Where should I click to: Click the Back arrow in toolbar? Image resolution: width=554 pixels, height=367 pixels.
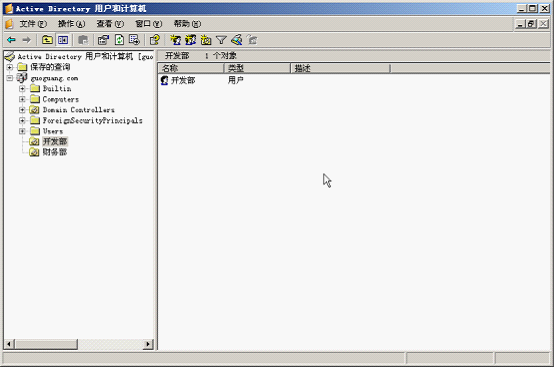(11, 40)
